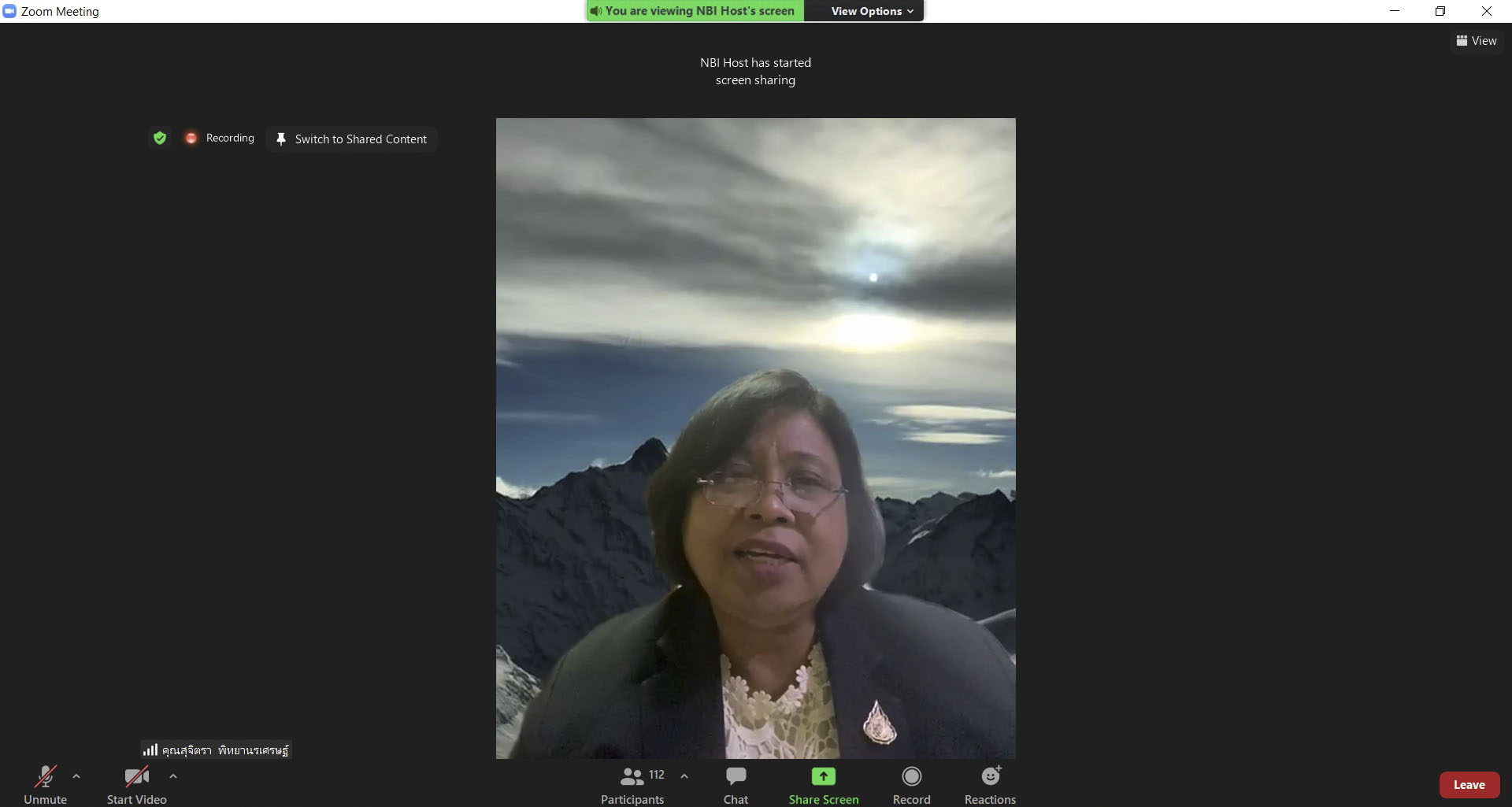Click the speaker video thumbnail
Image resolution: width=1512 pixels, height=807 pixels.
tap(756, 439)
